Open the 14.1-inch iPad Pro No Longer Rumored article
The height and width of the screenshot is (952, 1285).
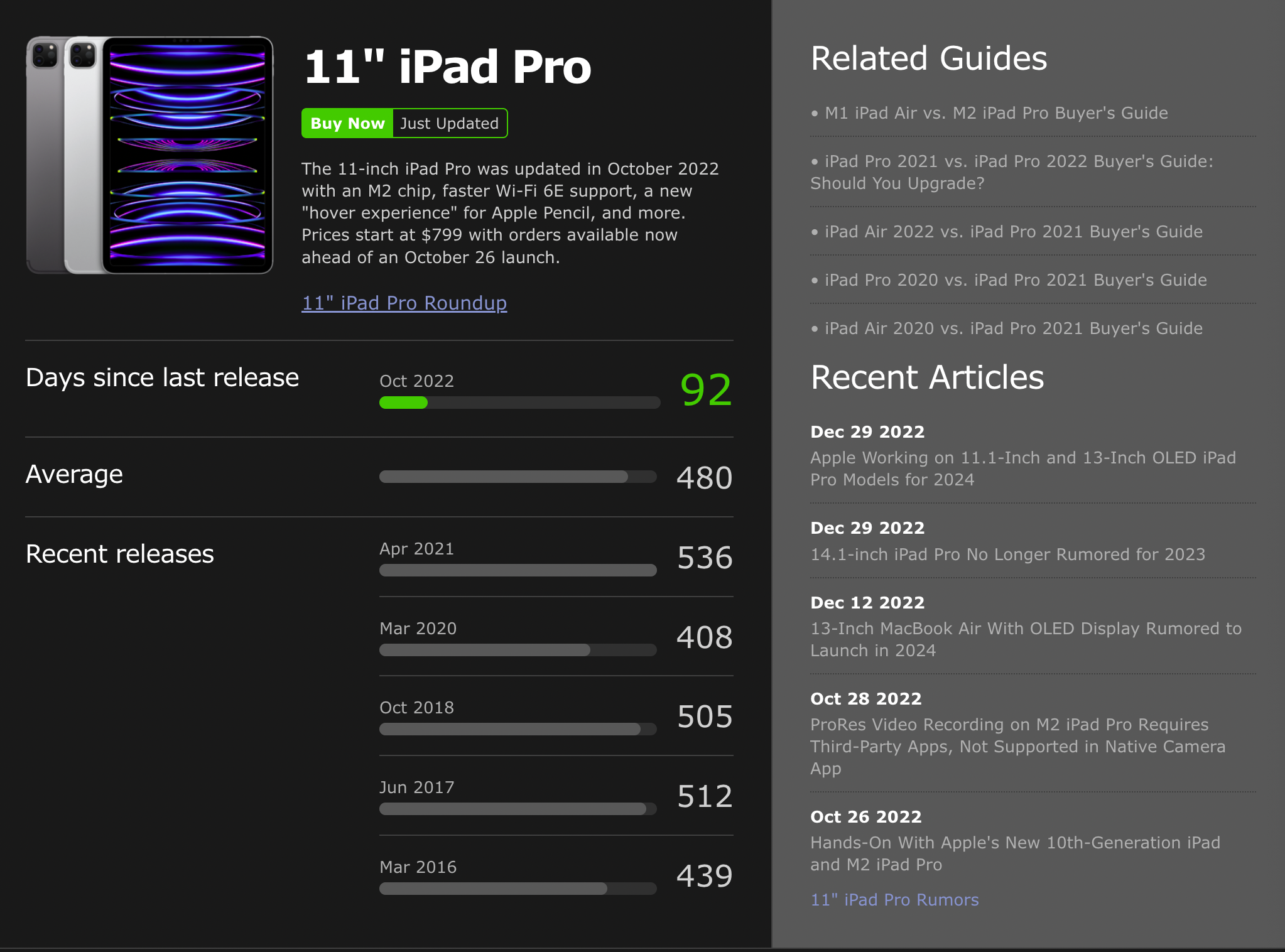pyautogui.click(x=1007, y=554)
